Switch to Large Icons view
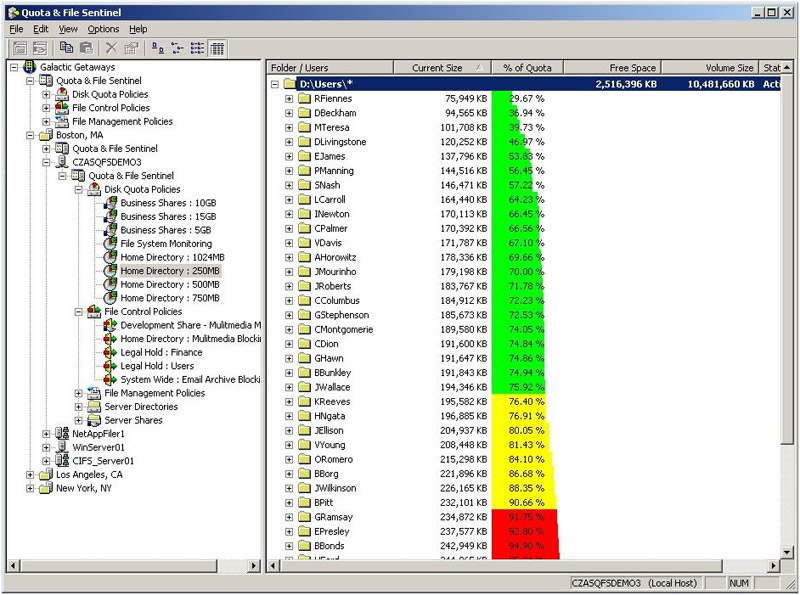The height and width of the screenshot is (595, 800). click(x=157, y=48)
